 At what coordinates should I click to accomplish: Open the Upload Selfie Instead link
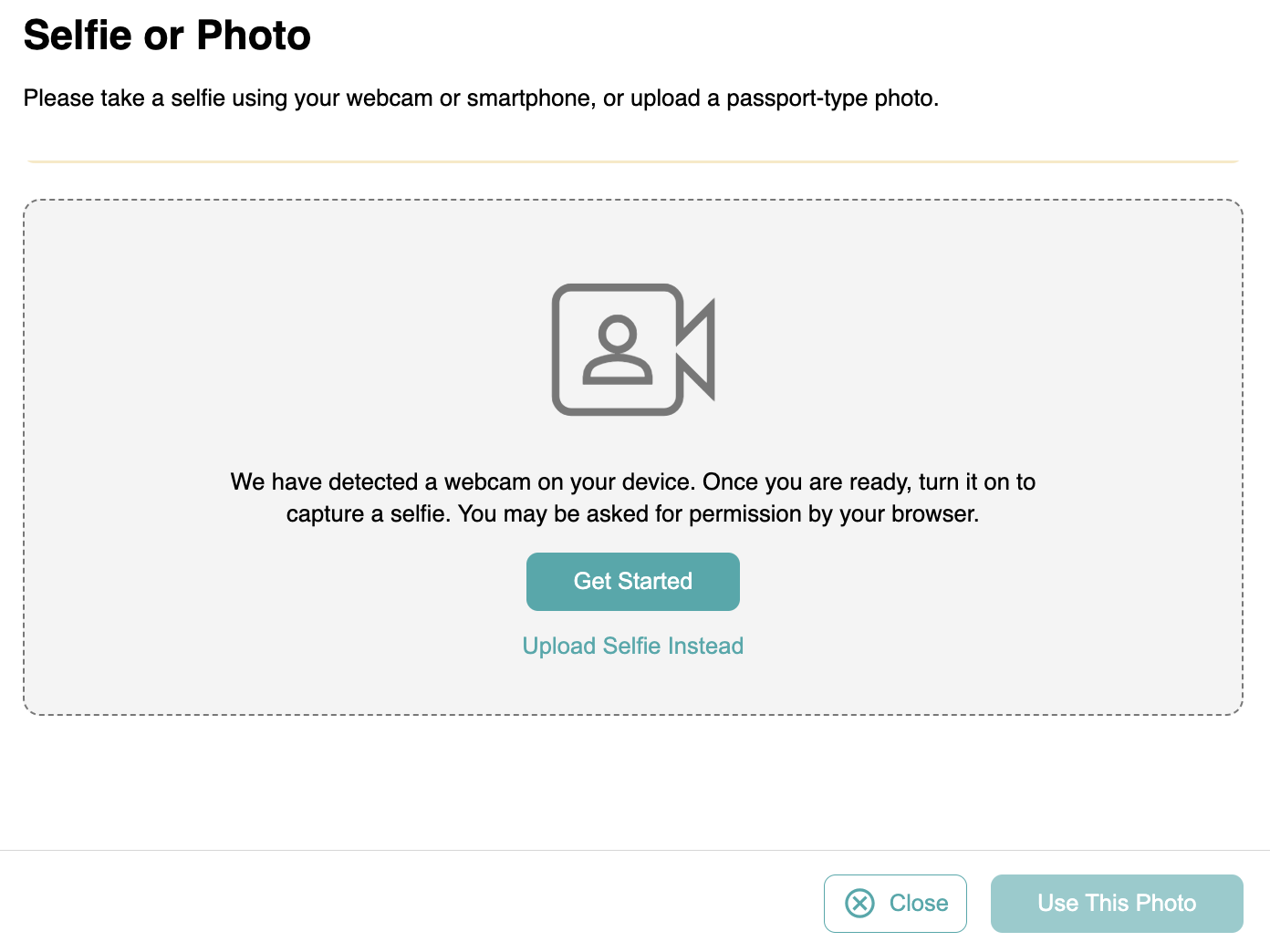pyautogui.click(x=632, y=646)
